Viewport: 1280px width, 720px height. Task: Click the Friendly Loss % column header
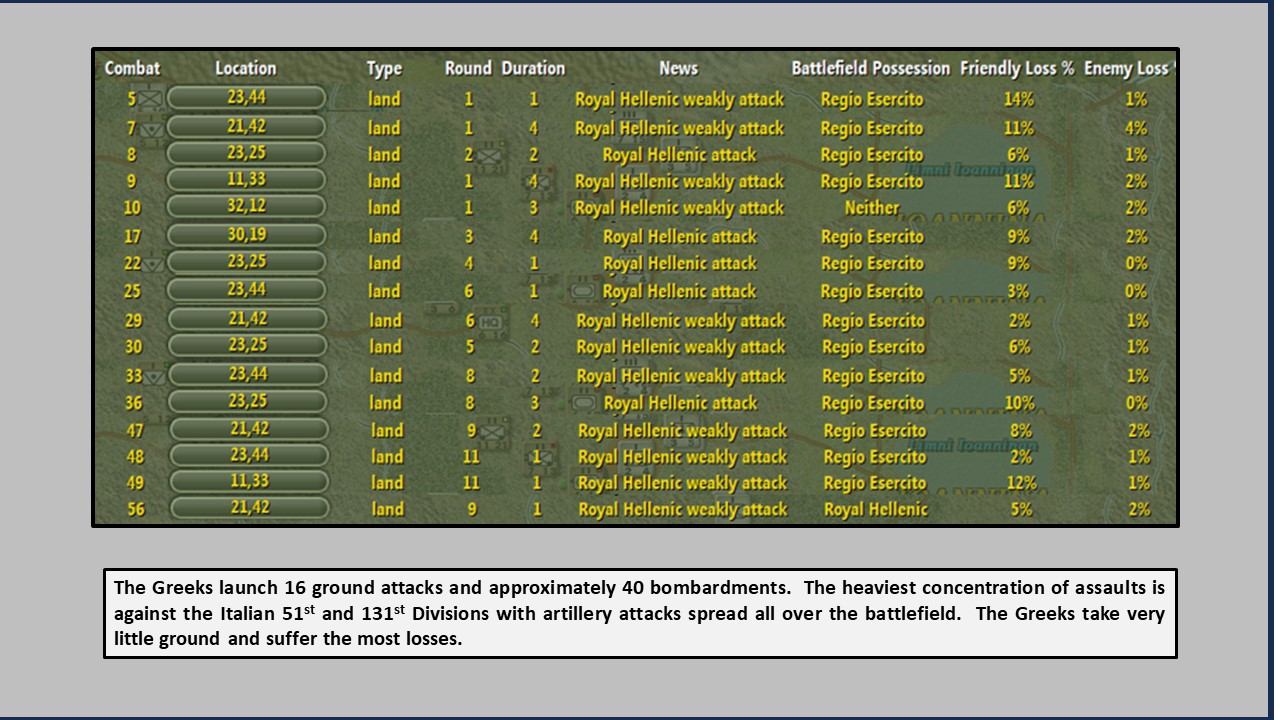1017,68
